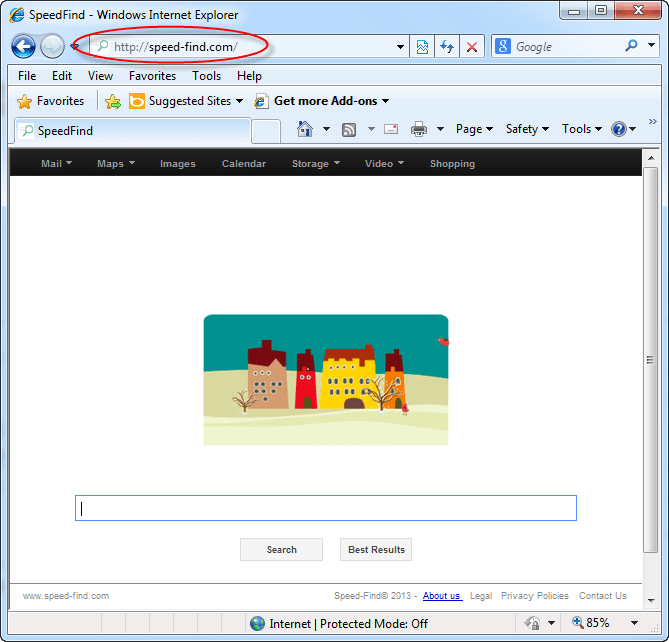Viewport: 669px width, 642px height.
Task: Click the scrollbar up arrow
Action: tap(651, 158)
